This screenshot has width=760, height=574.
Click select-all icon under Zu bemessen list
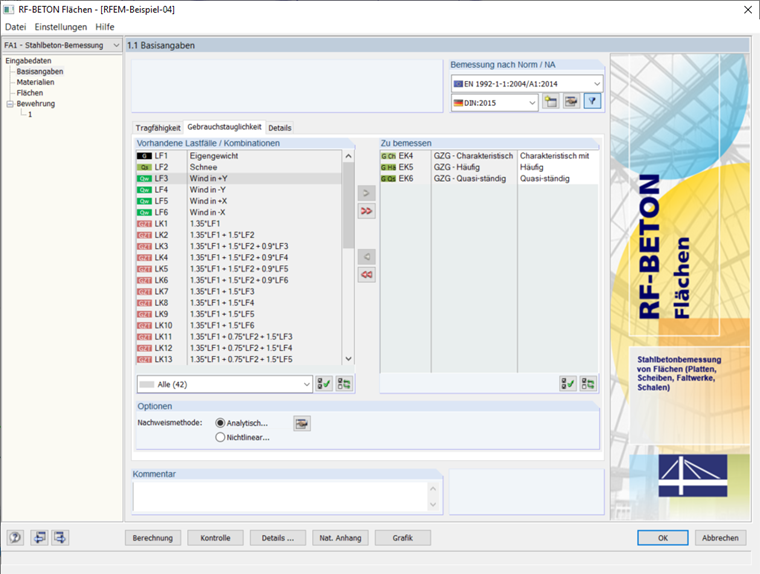568,384
